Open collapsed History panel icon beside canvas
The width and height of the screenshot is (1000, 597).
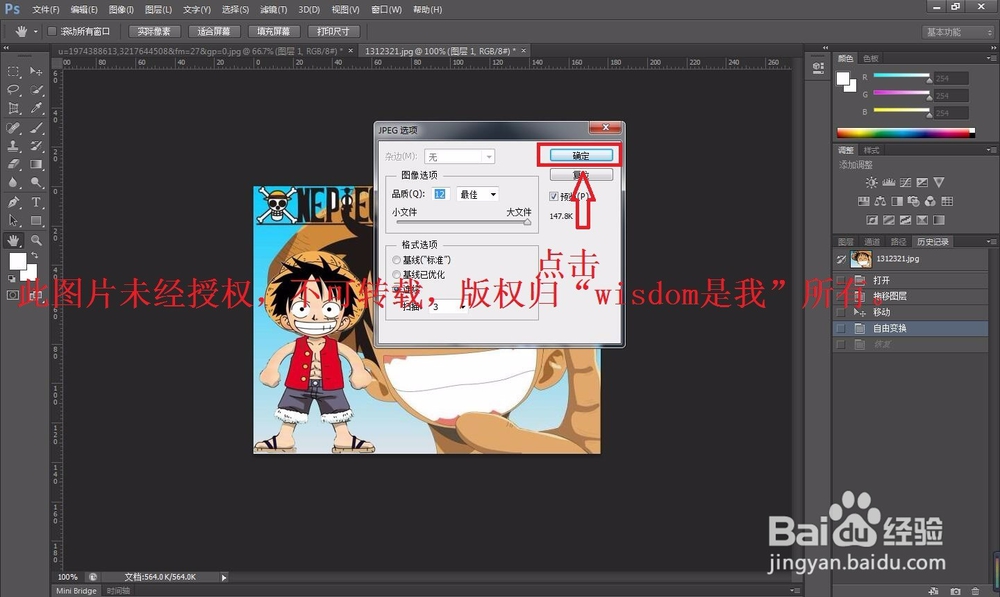click(x=818, y=68)
